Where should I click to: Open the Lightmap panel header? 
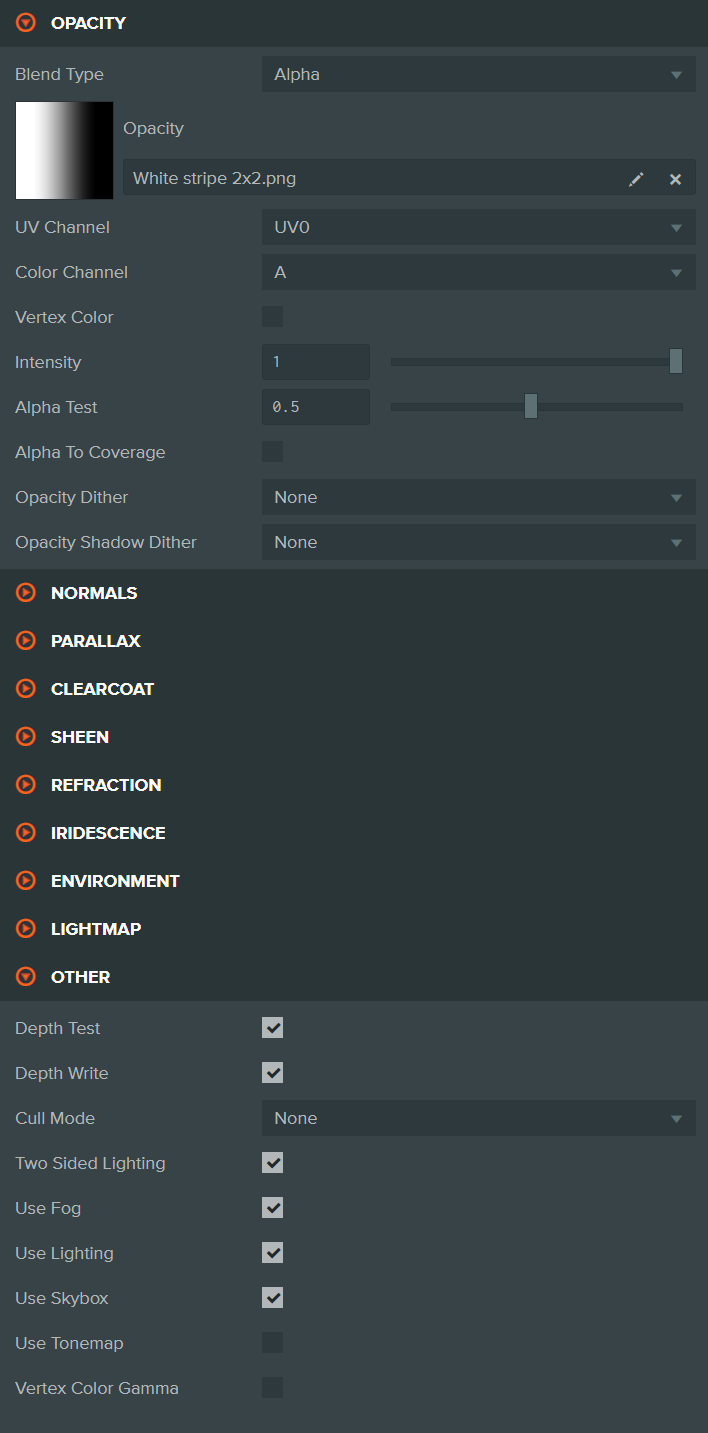tap(96, 929)
